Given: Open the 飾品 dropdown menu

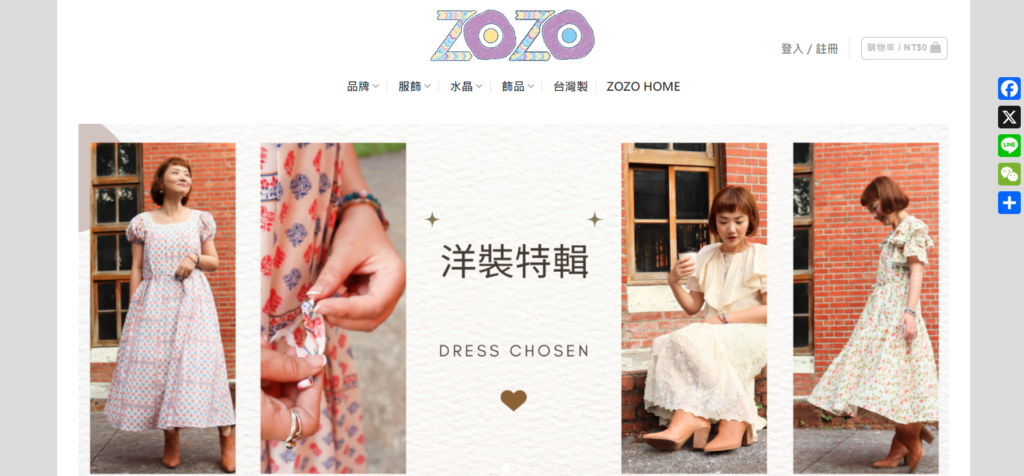Looking at the screenshot, I should [517, 86].
